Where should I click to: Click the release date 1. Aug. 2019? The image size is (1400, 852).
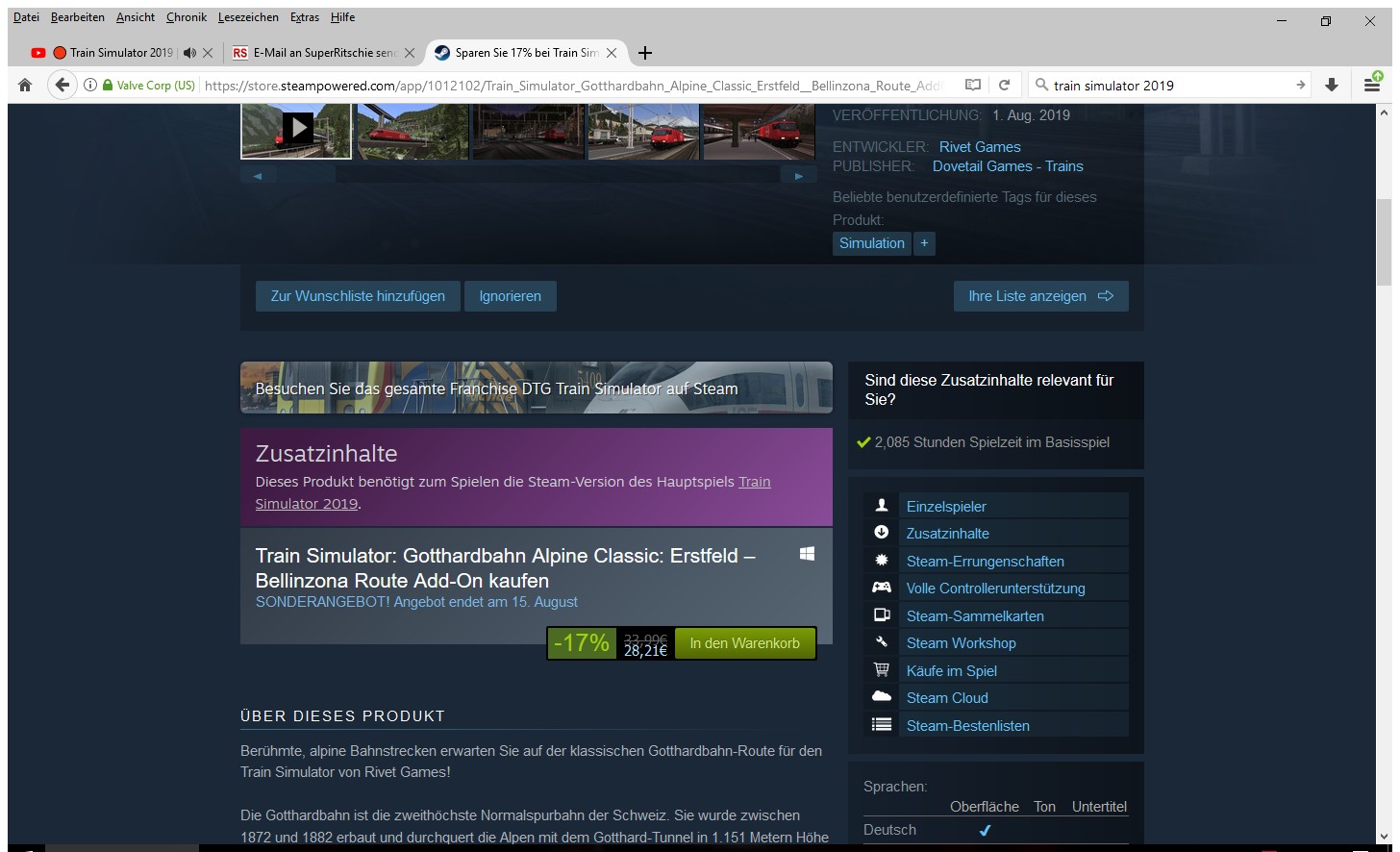click(1031, 114)
